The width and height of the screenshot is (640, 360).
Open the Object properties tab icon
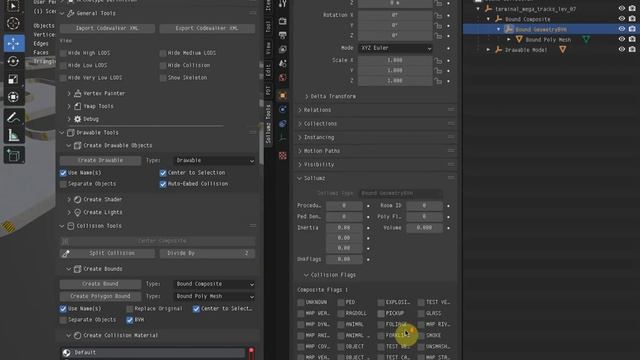click(282, 96)
